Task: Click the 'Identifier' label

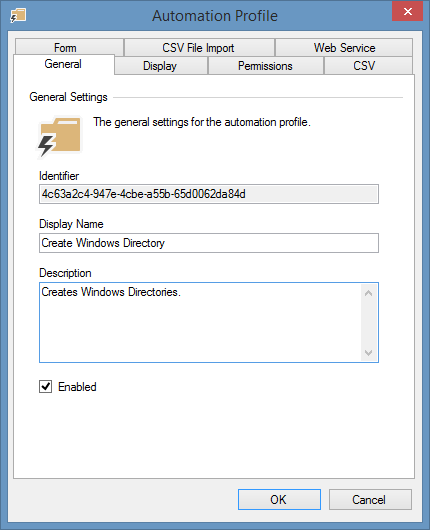Action: click(x=59, y=176)
